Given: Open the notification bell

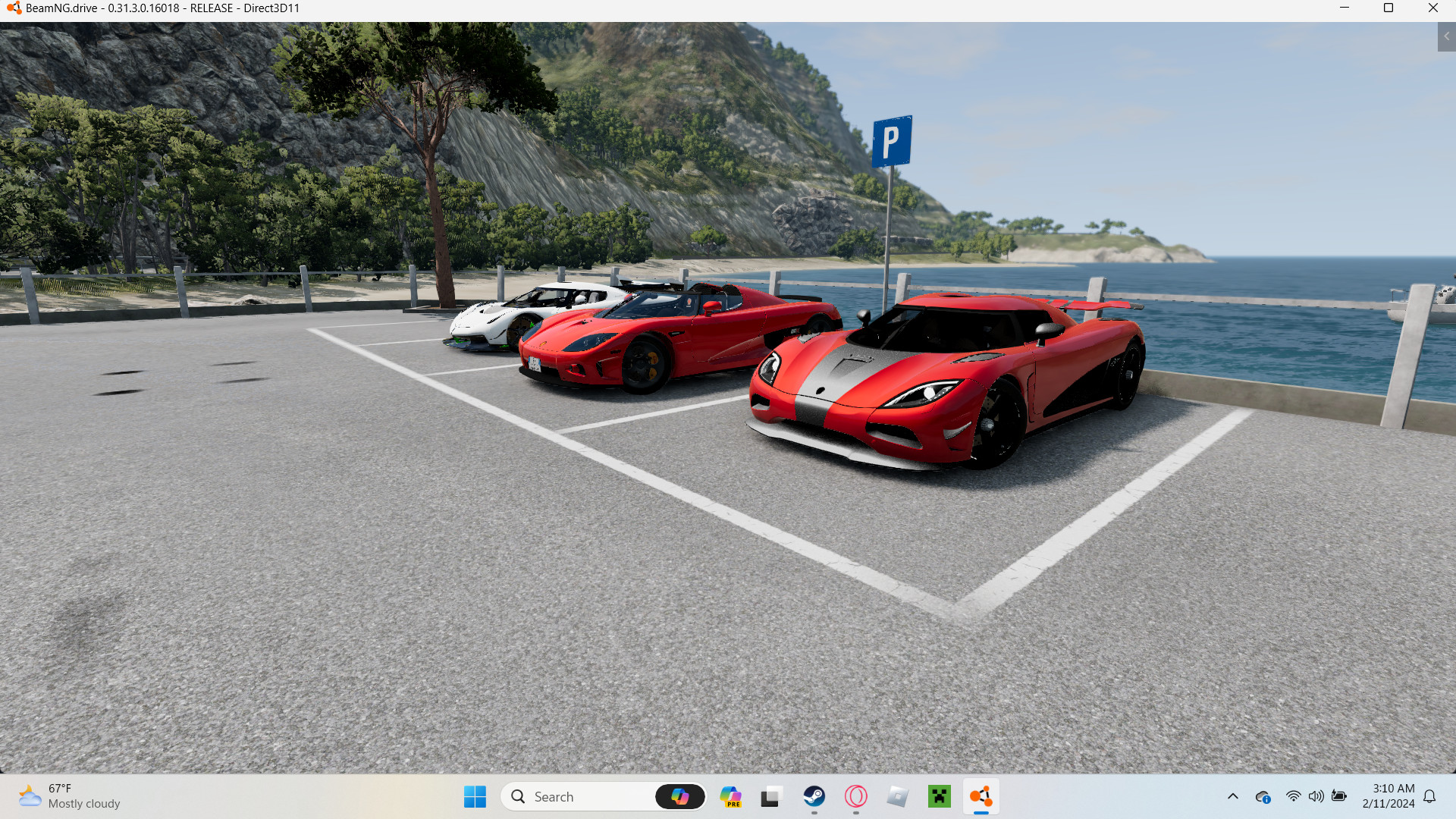Looking at the screenshot, I should (x=1429, y=796).
